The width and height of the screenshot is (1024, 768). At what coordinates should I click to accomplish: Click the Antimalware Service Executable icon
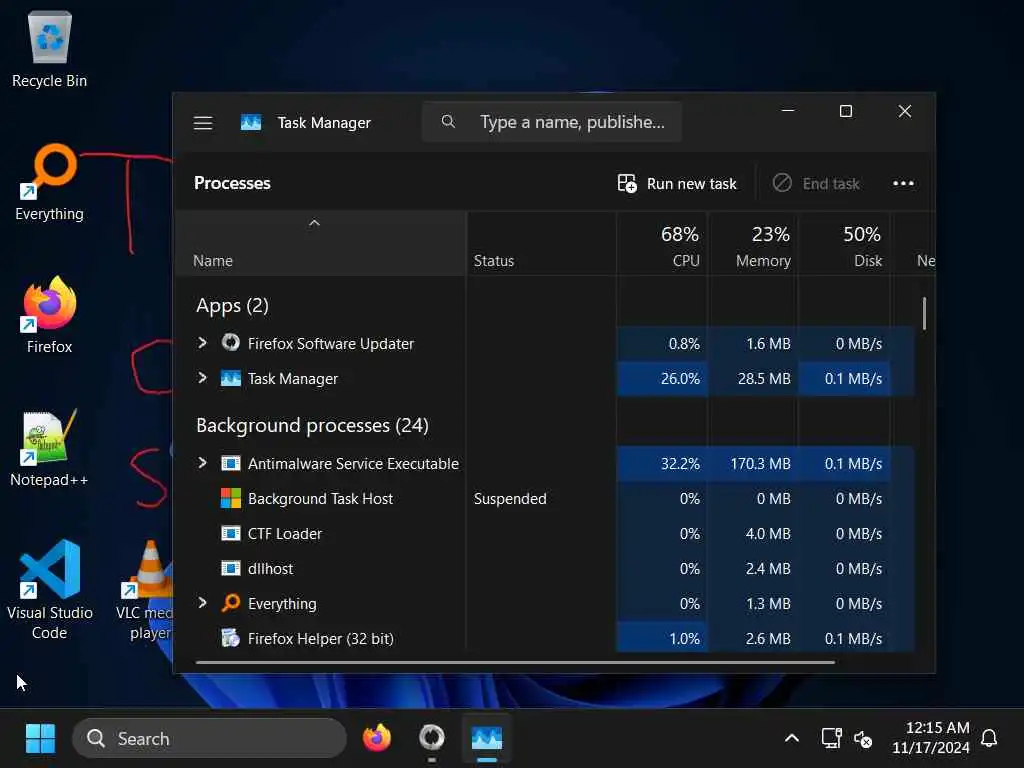click(231, 463)
